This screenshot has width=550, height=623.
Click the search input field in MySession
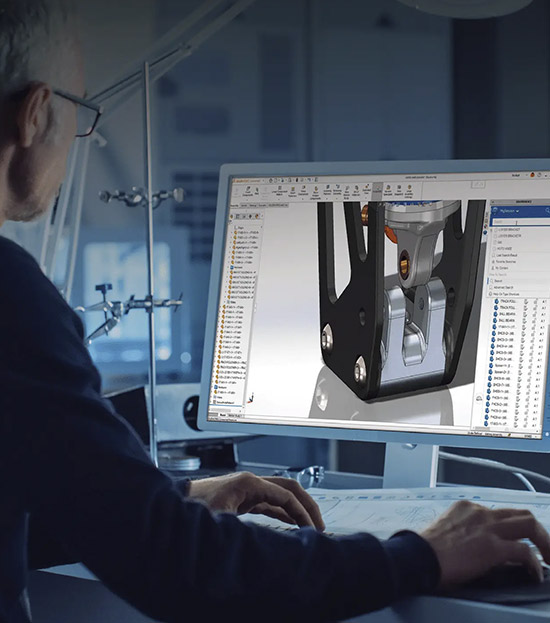521,222
